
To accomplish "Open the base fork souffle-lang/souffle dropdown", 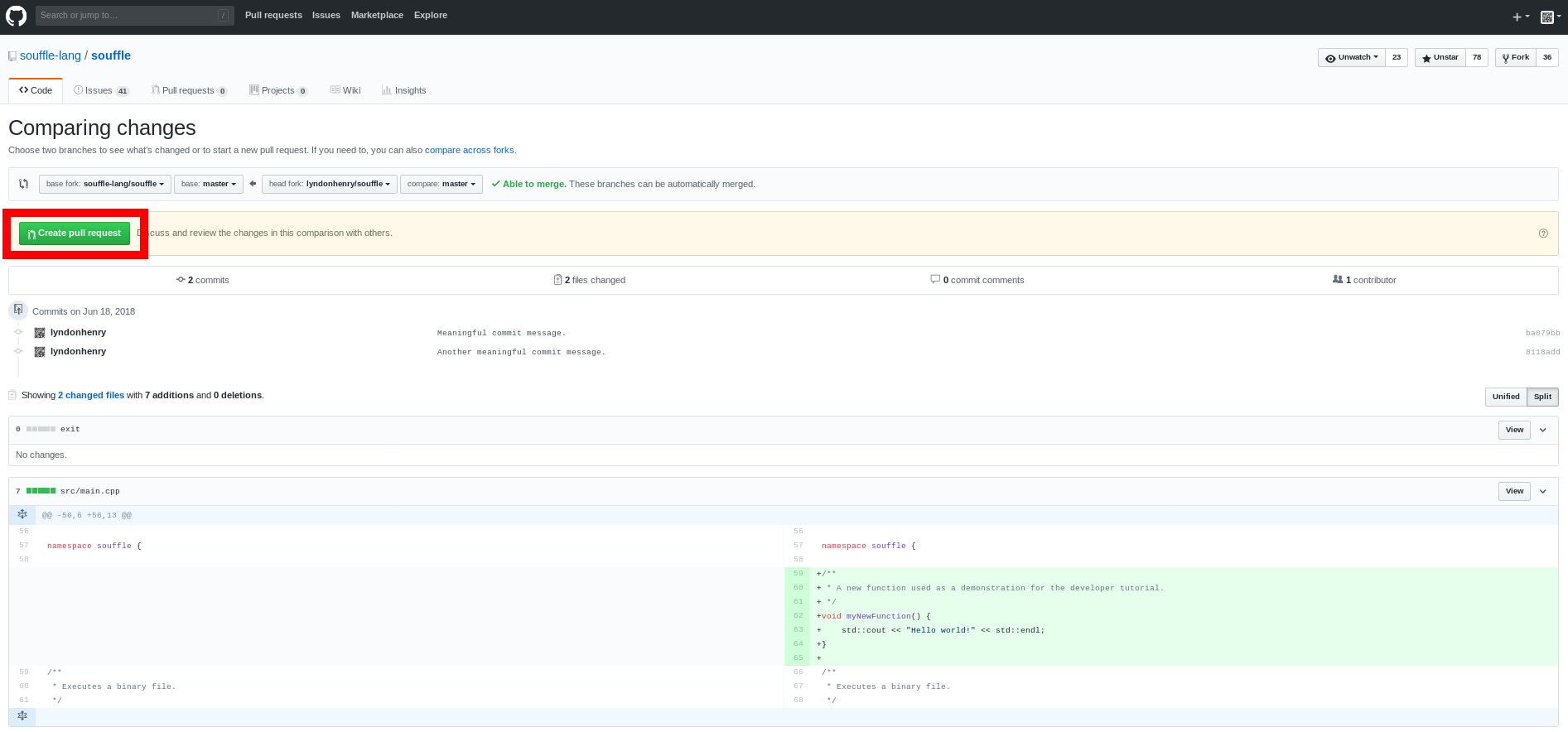I will pos(105,184).
